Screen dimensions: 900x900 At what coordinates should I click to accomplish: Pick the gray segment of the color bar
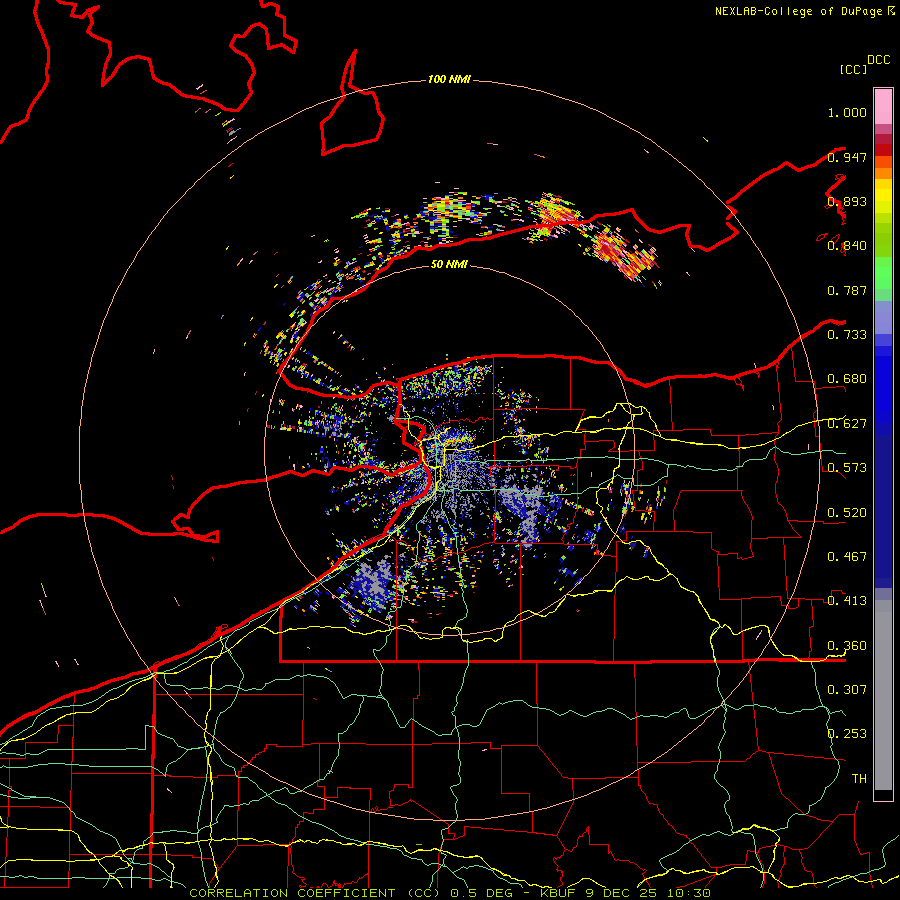click(x=883, y=695)
